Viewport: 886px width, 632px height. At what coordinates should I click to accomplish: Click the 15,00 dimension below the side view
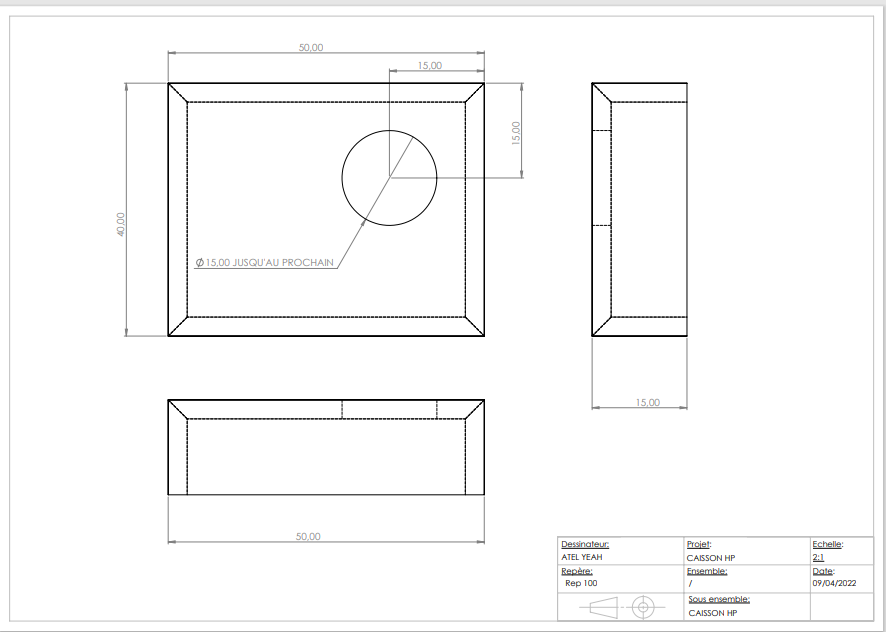point(647,403)
